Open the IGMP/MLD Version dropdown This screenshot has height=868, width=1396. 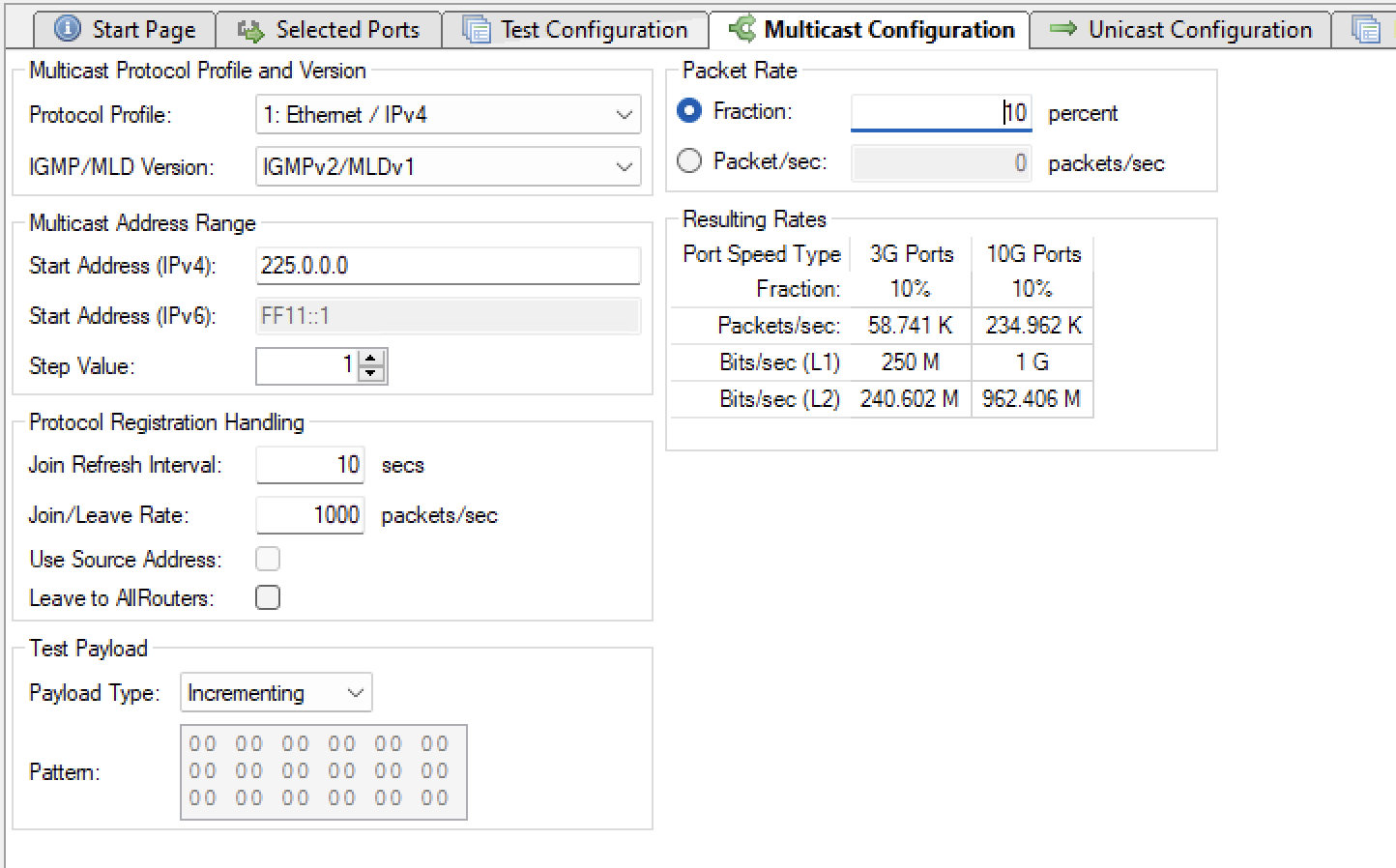(625, 166)
